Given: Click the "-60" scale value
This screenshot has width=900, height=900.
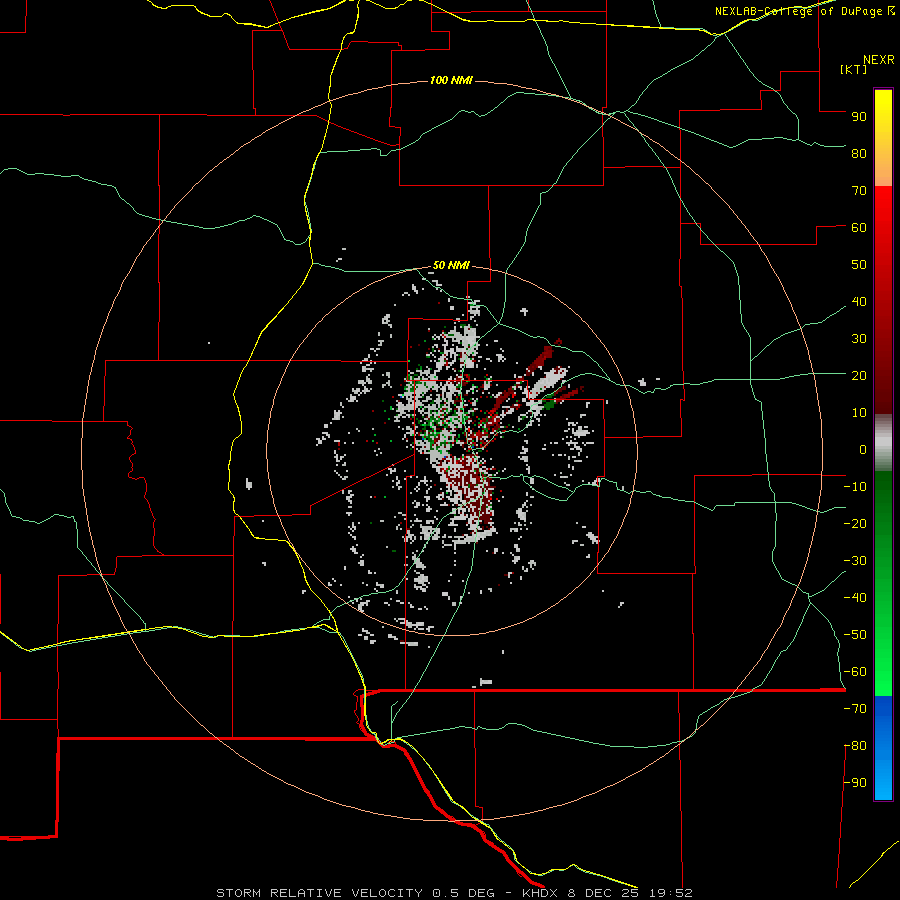Looking at the screenshot, I should click(x=855, y=672).
